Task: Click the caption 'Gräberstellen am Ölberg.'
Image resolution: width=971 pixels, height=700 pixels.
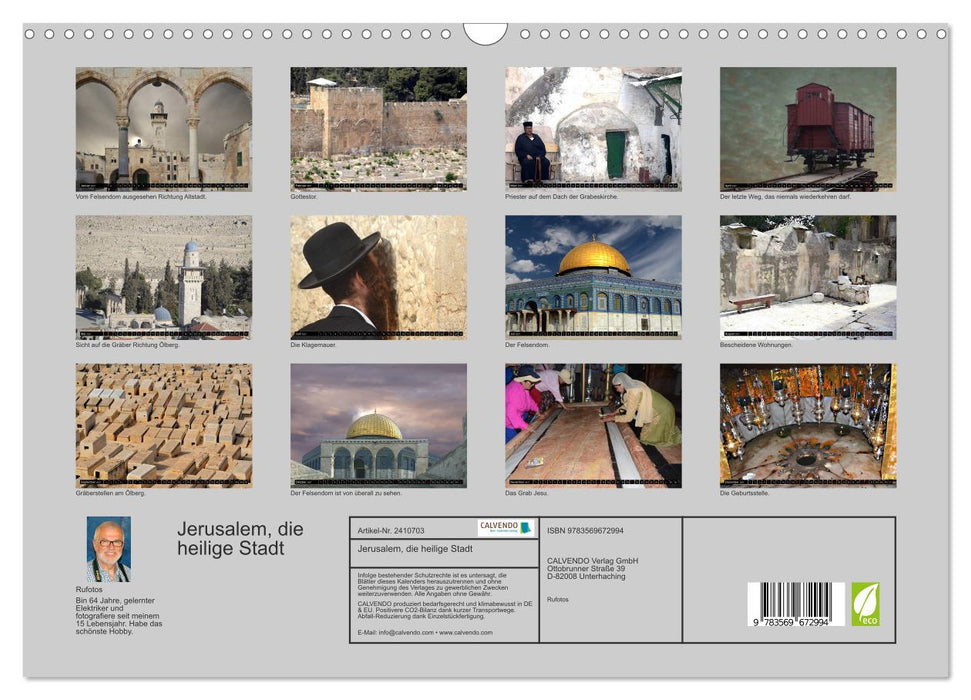Action: 110,493
